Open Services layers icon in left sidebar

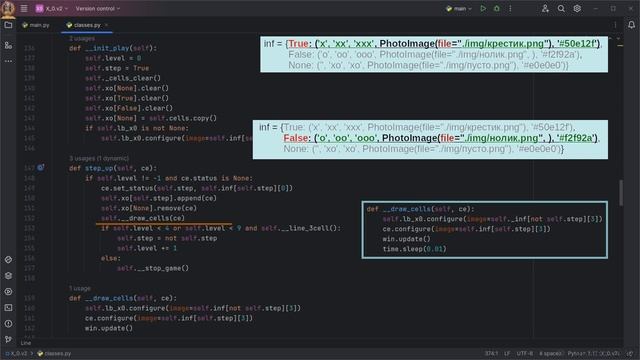[8, 276]
